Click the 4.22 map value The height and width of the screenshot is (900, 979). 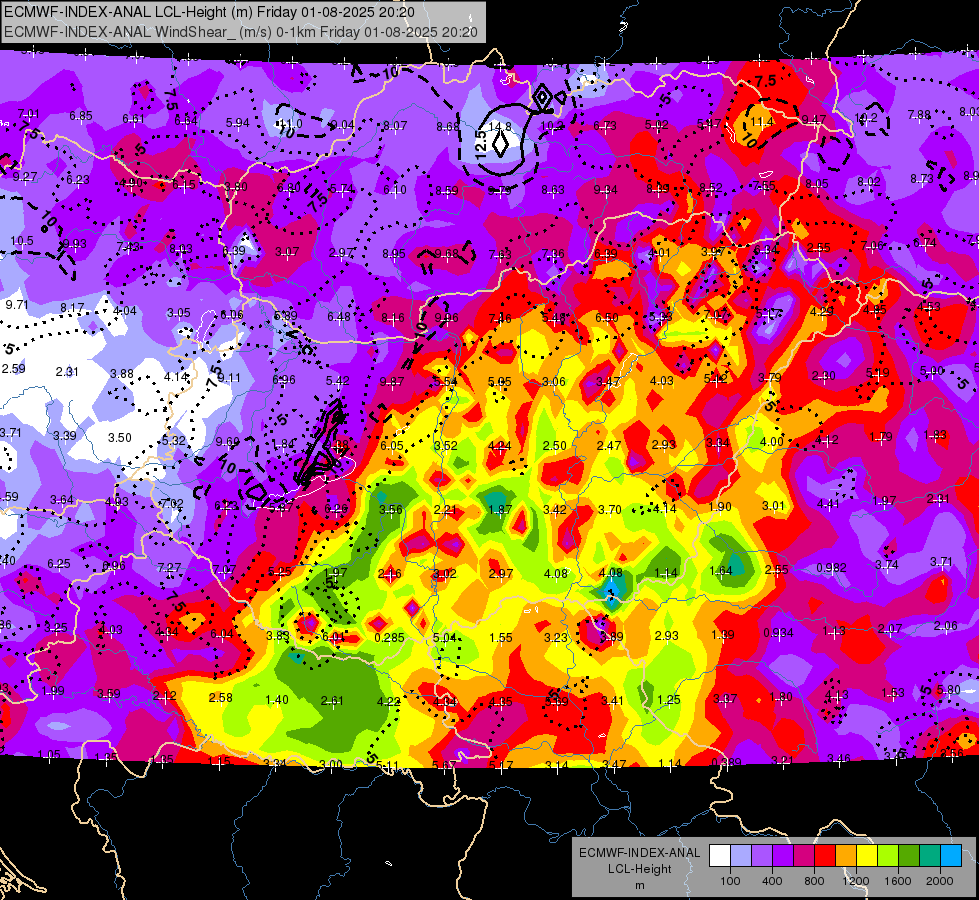(x=388, y=701)
